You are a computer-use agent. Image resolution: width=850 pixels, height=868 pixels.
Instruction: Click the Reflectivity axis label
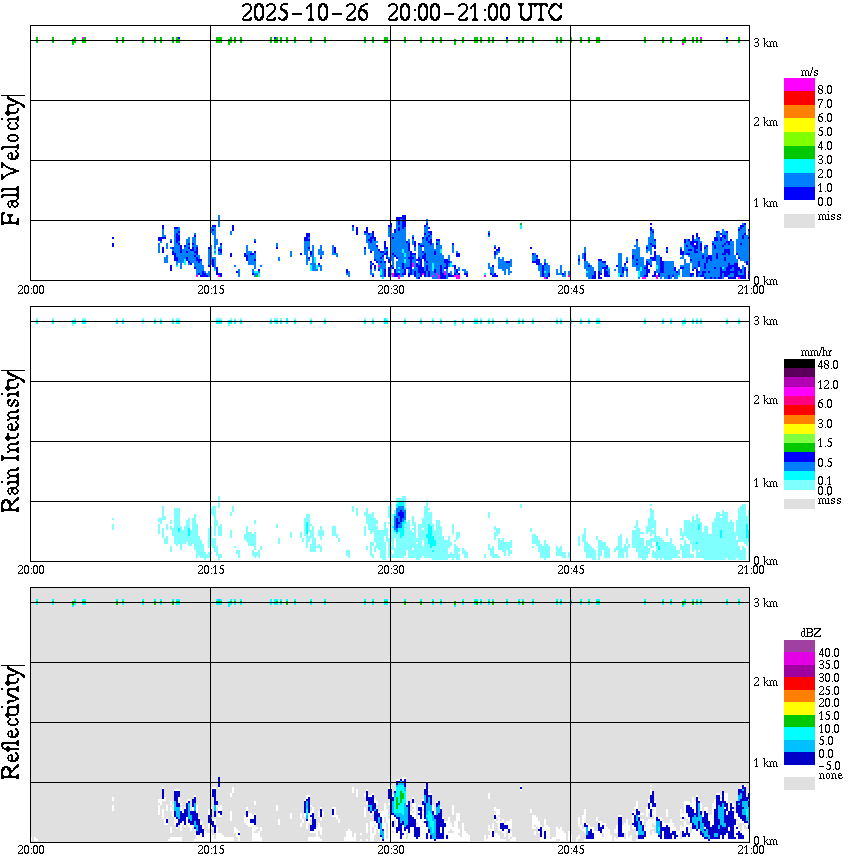[x=11, y=722]
